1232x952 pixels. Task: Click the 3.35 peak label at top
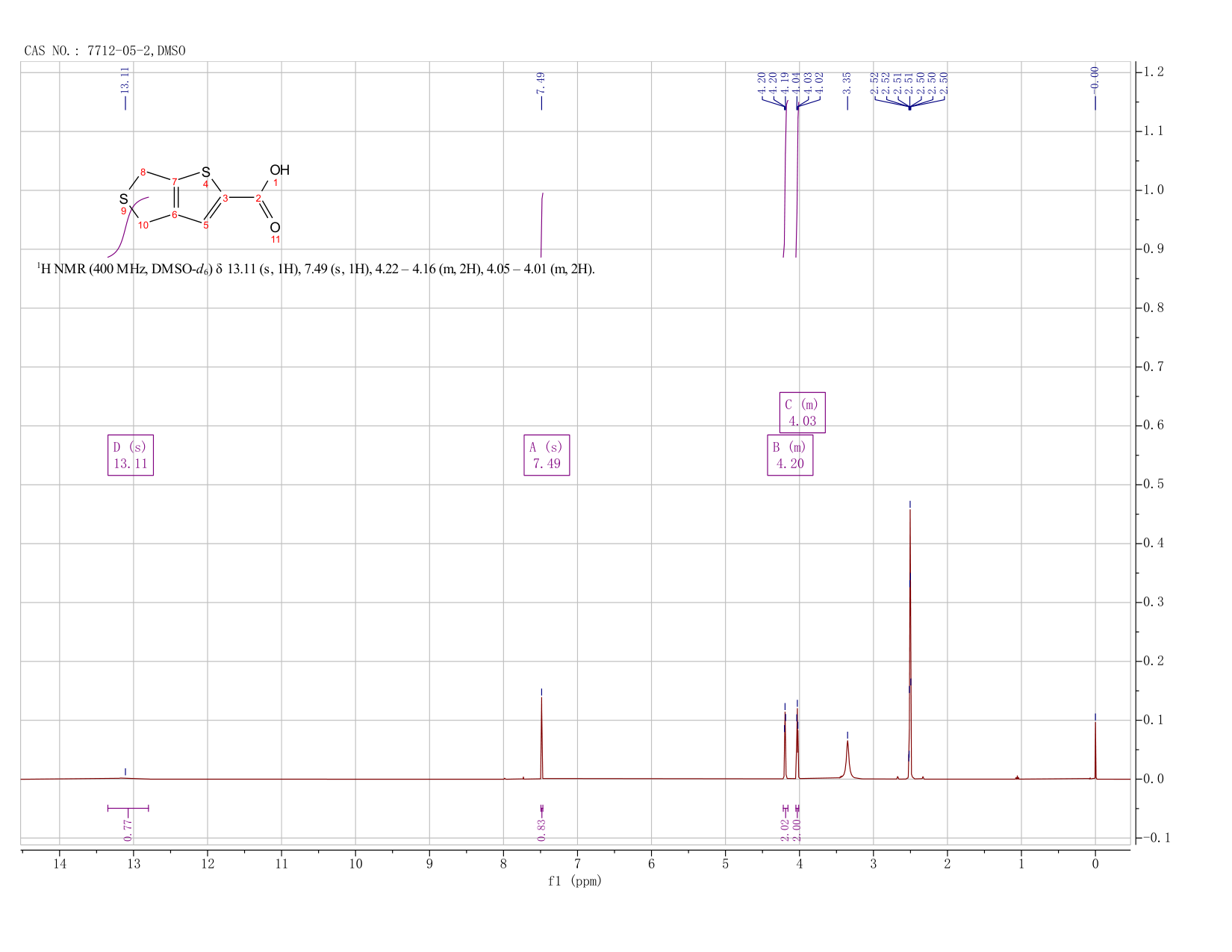click(847, 82)
